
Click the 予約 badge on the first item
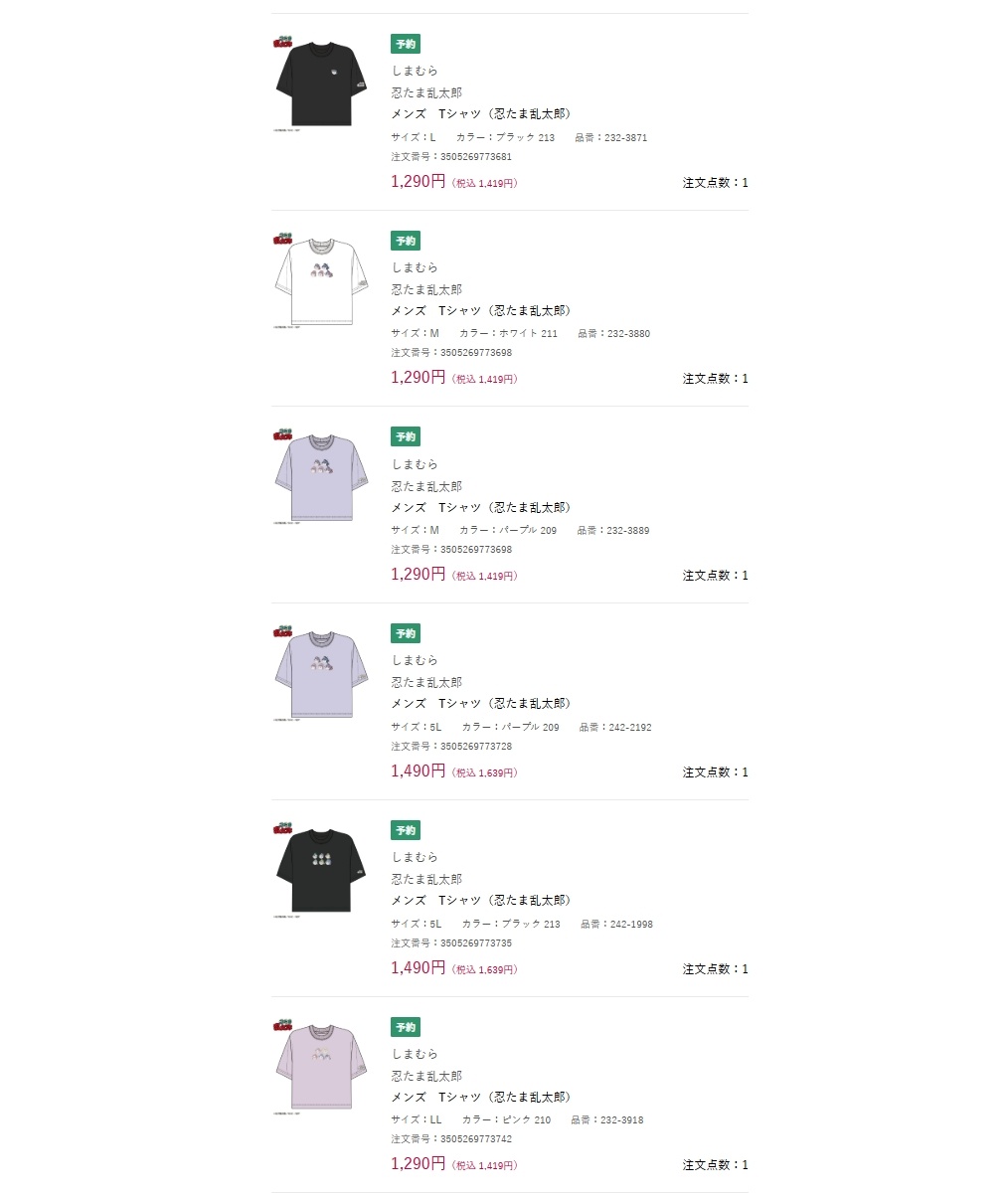406,45
